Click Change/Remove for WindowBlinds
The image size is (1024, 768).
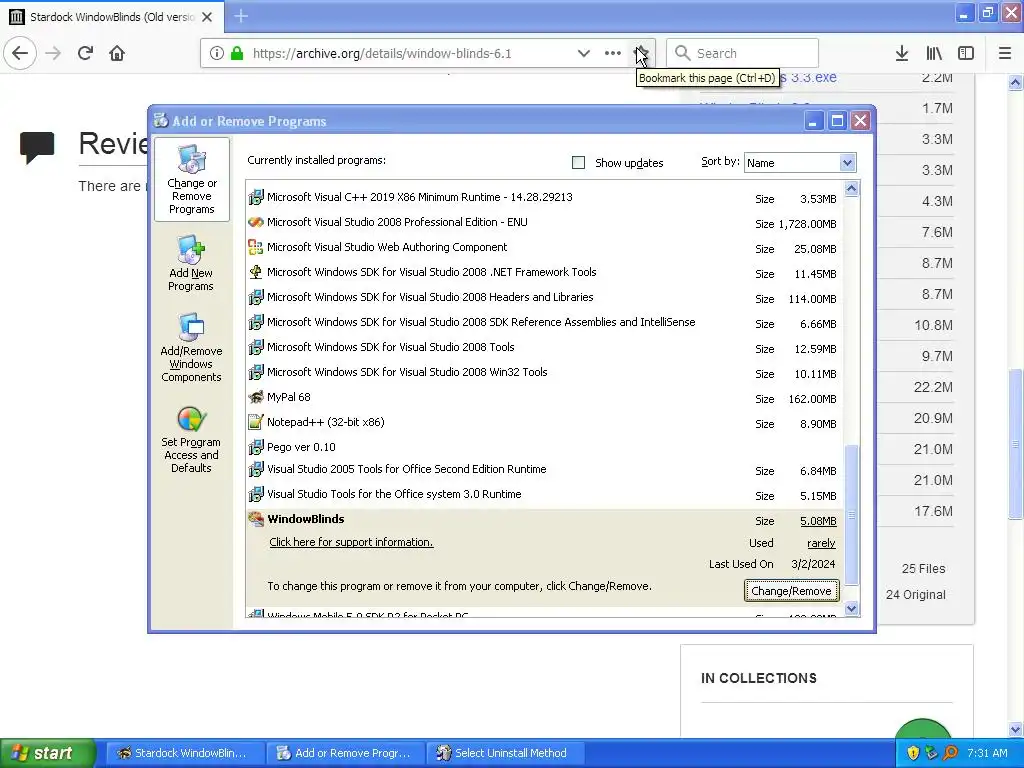[x=791, y=591]
